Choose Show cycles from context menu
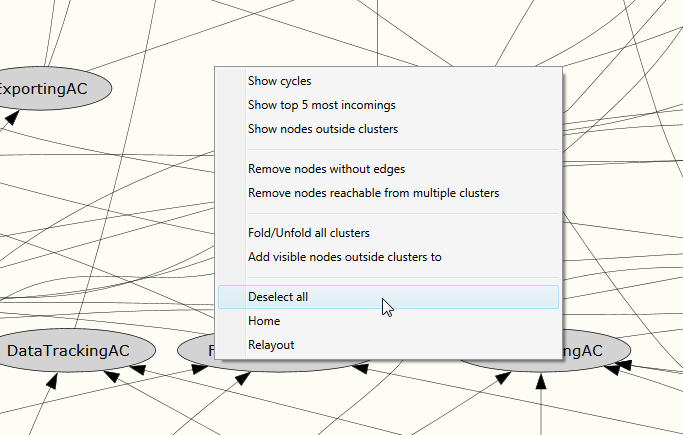The width and height of the screenshot is (683, 435). point(388,81)
